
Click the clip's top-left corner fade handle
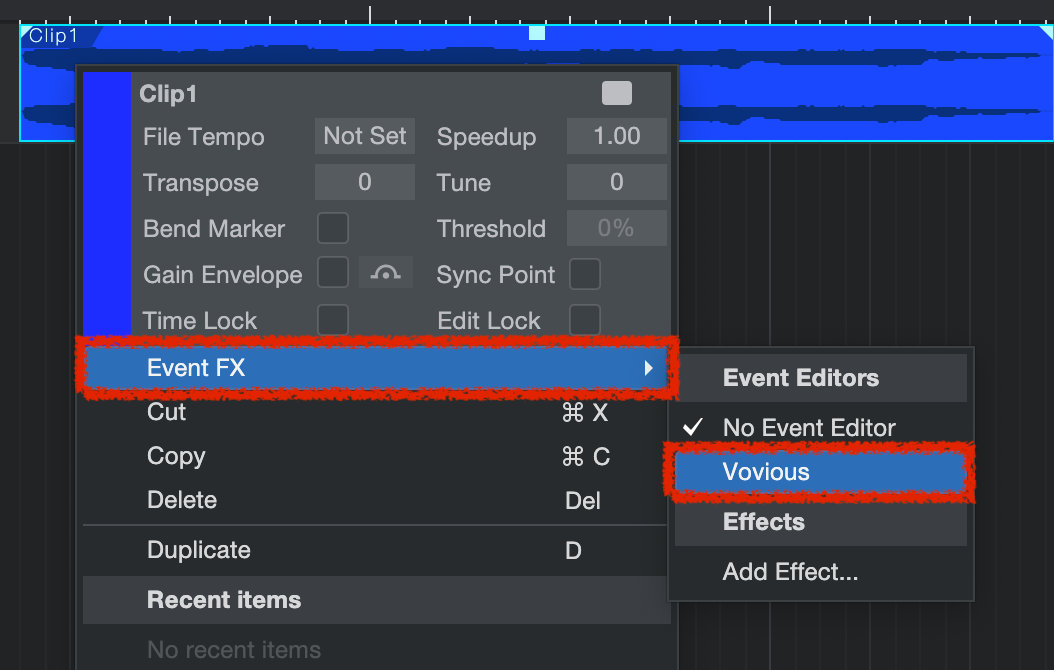click(x=26, y=32)
